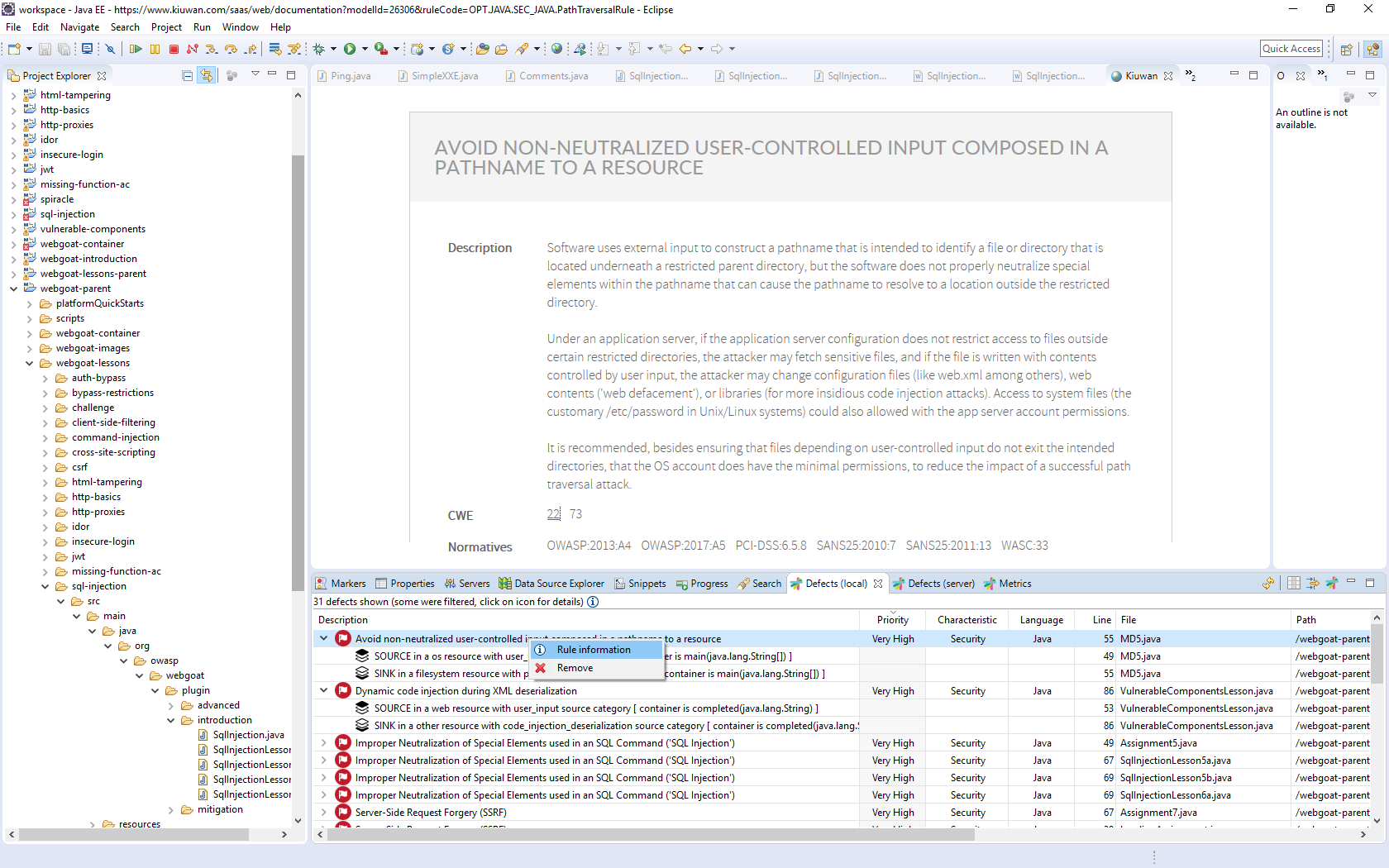Image resolution: width=1389 pixels, height=868 pixels.
Task: Open the internal web browser globe icon
Action: [557, 49]
